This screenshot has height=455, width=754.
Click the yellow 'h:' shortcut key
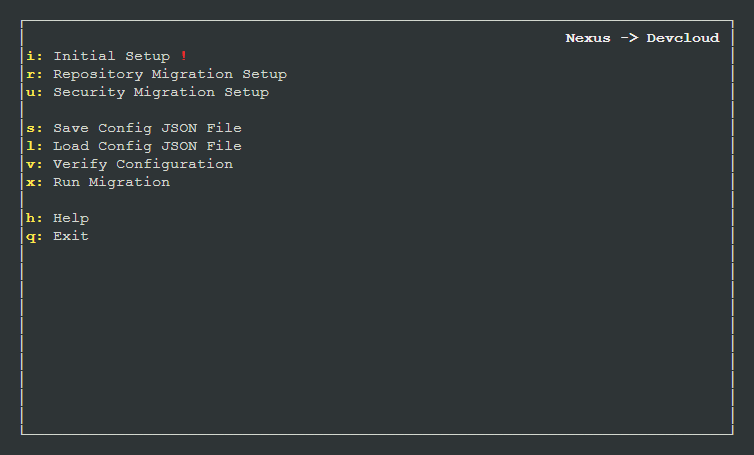click(33, 218)
